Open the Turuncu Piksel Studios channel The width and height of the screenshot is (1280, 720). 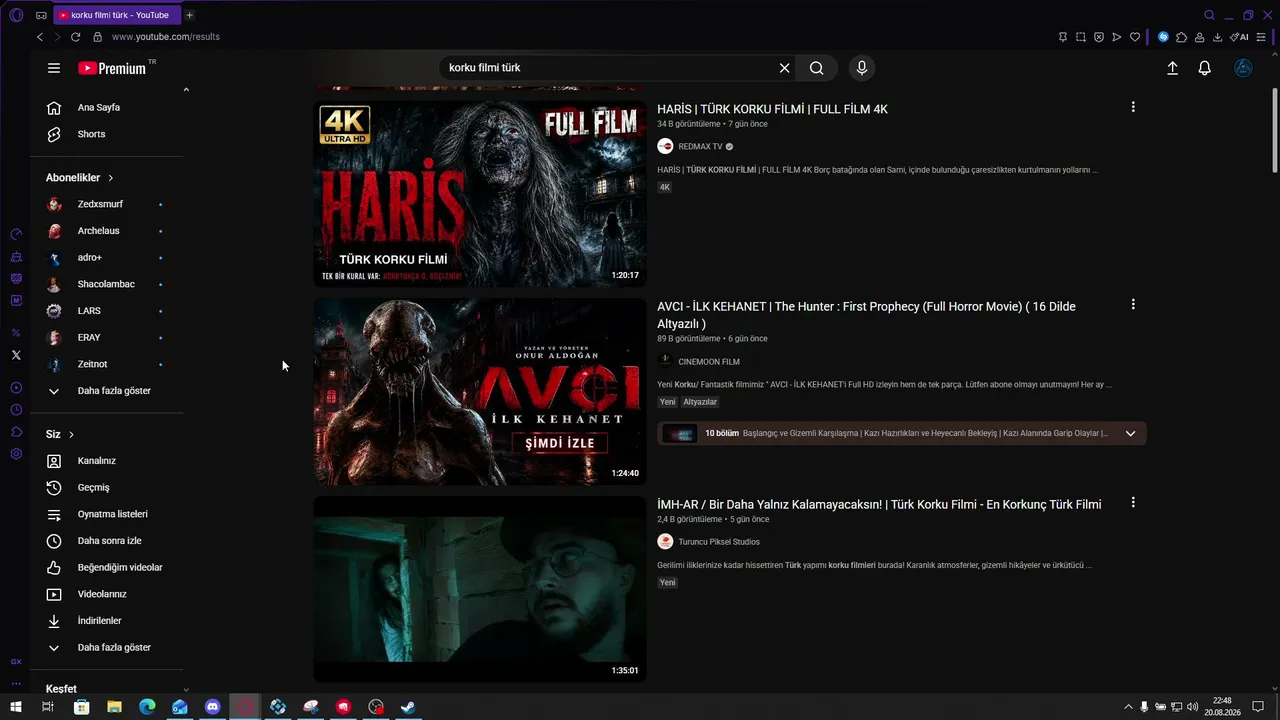pyautogui.click(x=719, y=542)
